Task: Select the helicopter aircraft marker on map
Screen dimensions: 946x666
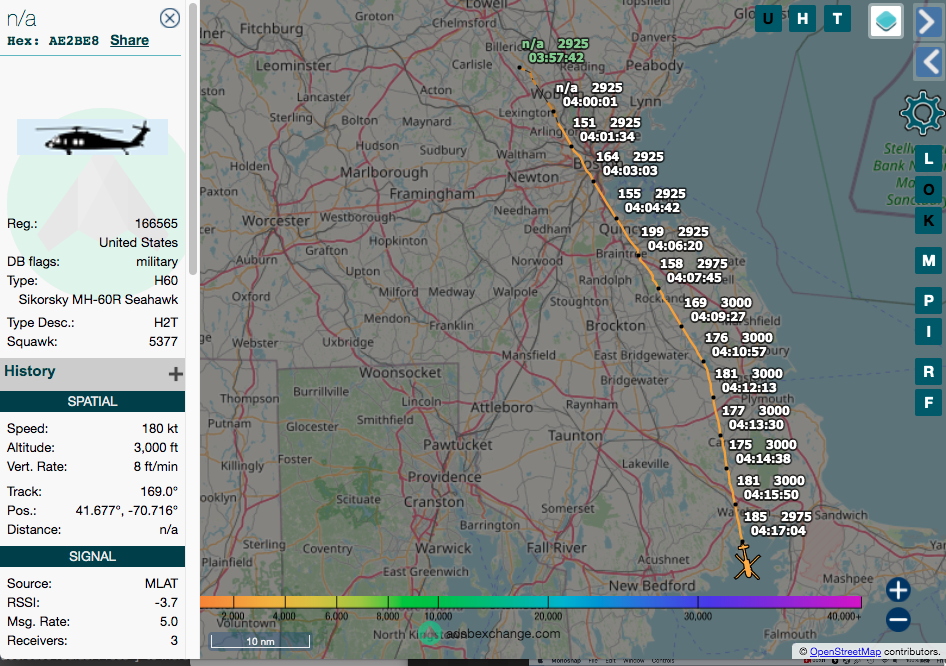Action: (x=747, y=562)
